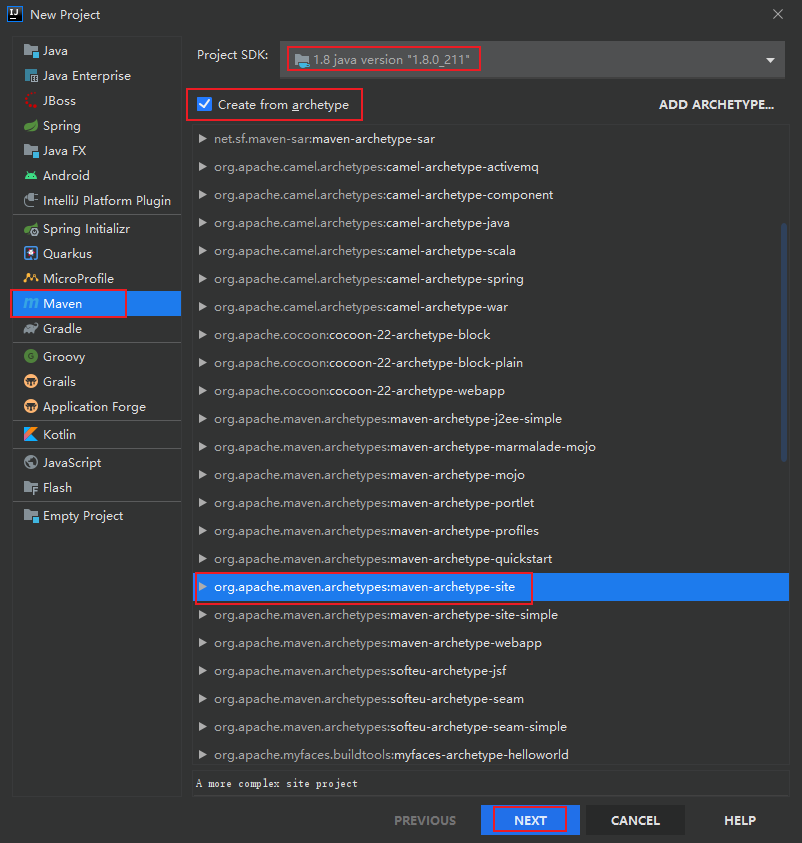Select Java project type label
Image resolution: width=802 pixels, height=843 pixels.
click(x=55, y=51)
